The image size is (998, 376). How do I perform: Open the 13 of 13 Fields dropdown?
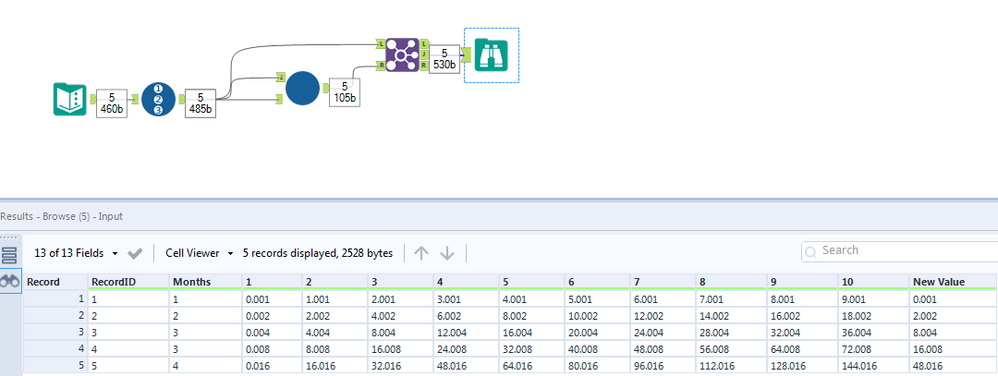[76, 253]
